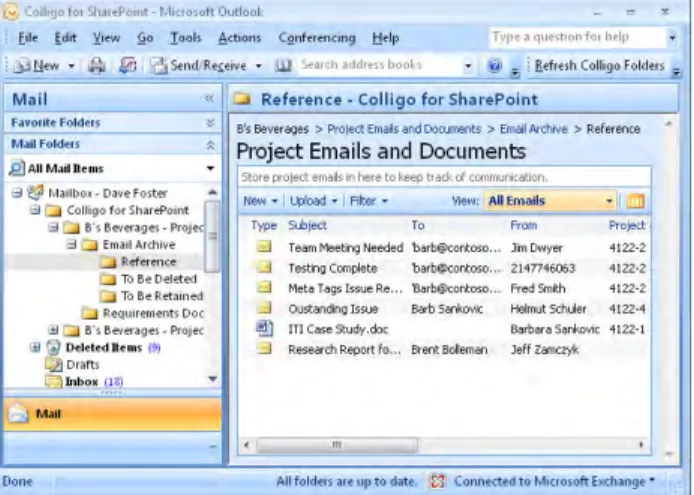The image size is (694, 495).
Task: Follow the Project Emails and Documents breadcrumb link
Action: tap(404, 129)
